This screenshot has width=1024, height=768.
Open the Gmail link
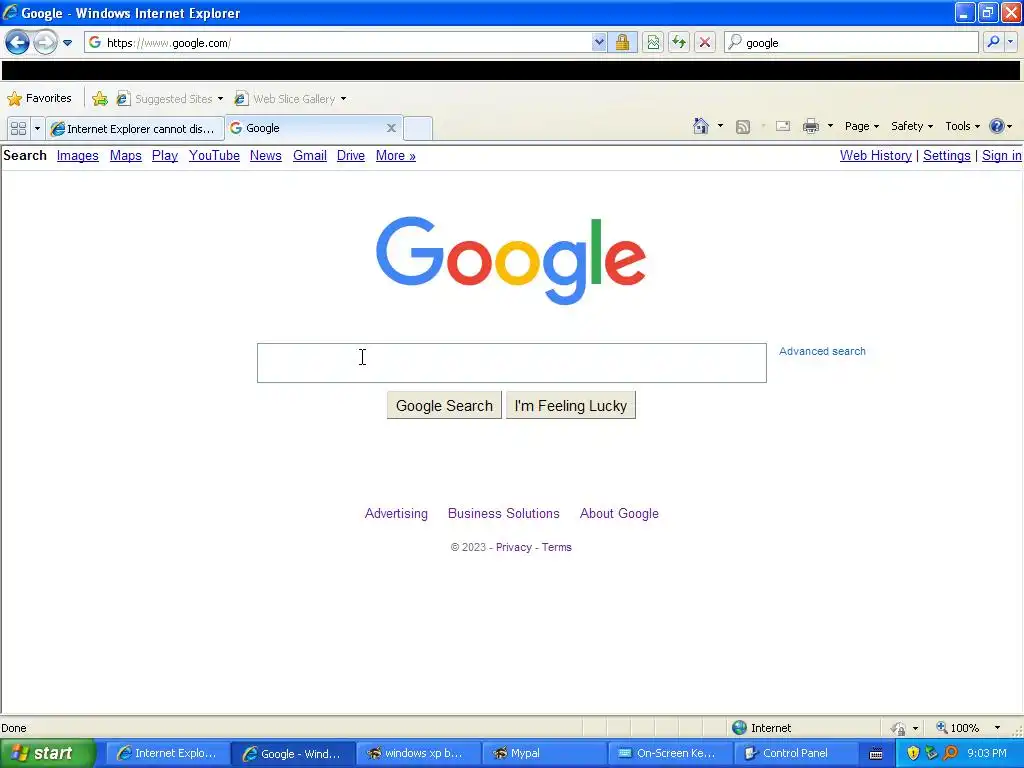pyautogui.click(x=310, y=155)
